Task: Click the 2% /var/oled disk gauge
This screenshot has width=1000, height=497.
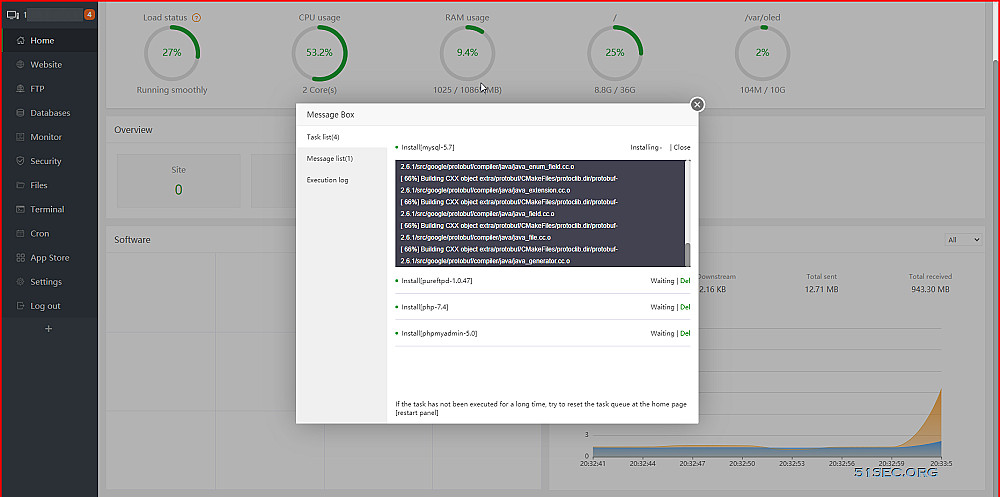Action: pyautogui.click(x=763, y=53)
